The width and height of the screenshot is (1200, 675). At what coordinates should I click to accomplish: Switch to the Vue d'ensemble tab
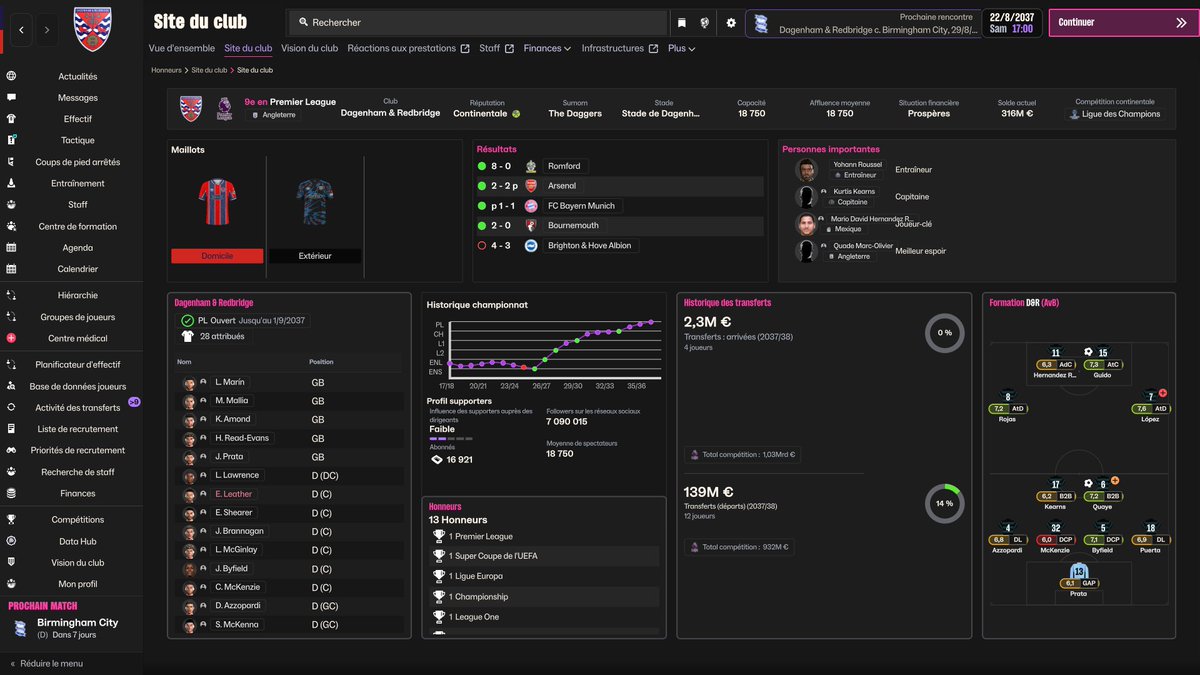point(182,48)
